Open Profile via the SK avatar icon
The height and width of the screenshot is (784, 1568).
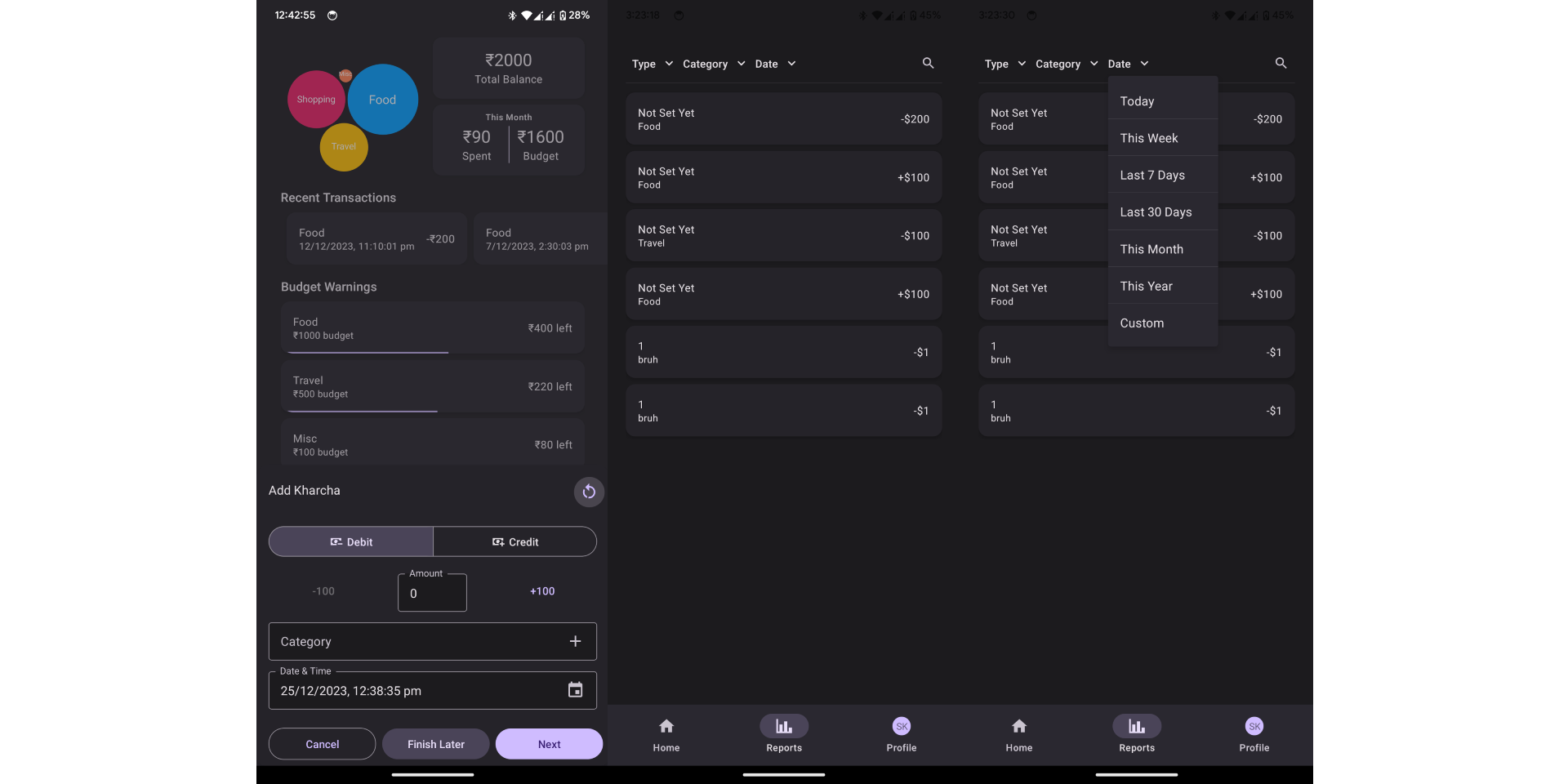(x=901, y=725)
